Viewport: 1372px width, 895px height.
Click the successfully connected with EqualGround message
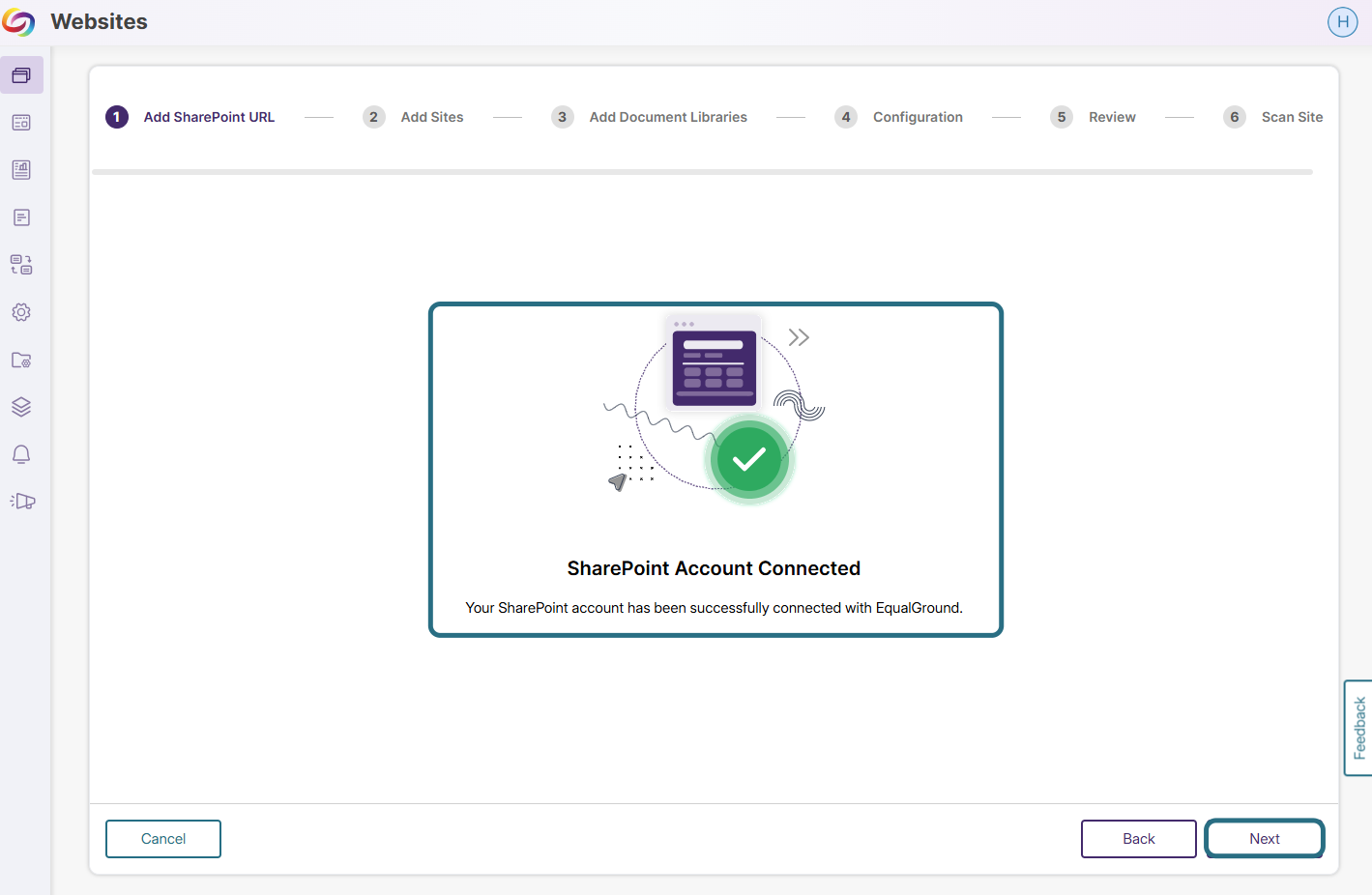[x=714, y=608]
